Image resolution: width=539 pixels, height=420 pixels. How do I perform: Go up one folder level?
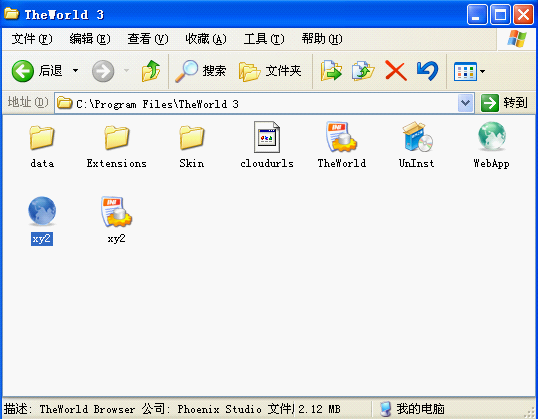point(151,71)
